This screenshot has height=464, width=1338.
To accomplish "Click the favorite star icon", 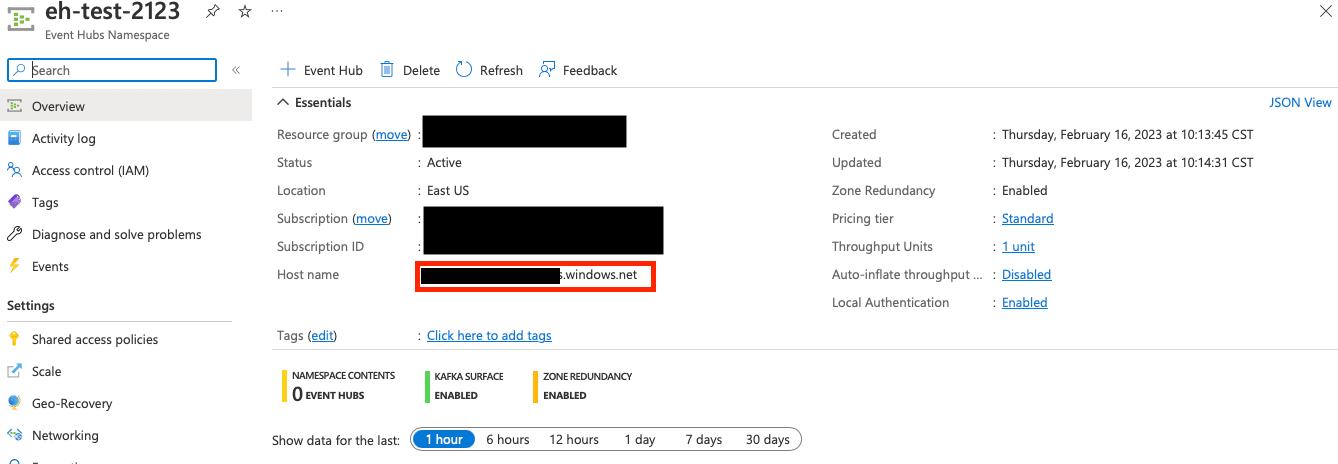I will (x=245, y=12).
